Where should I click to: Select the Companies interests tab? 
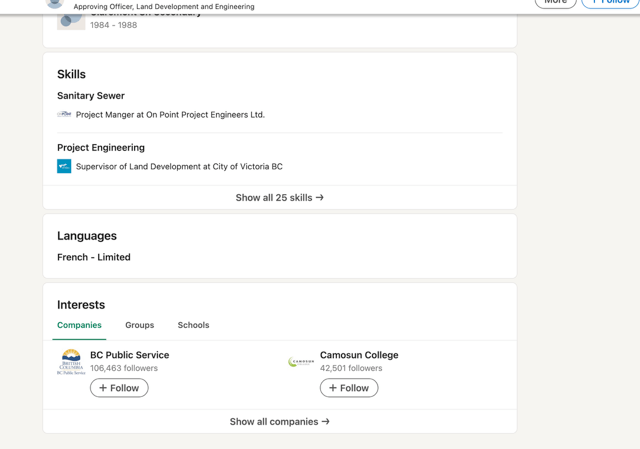tap(79, 325)
